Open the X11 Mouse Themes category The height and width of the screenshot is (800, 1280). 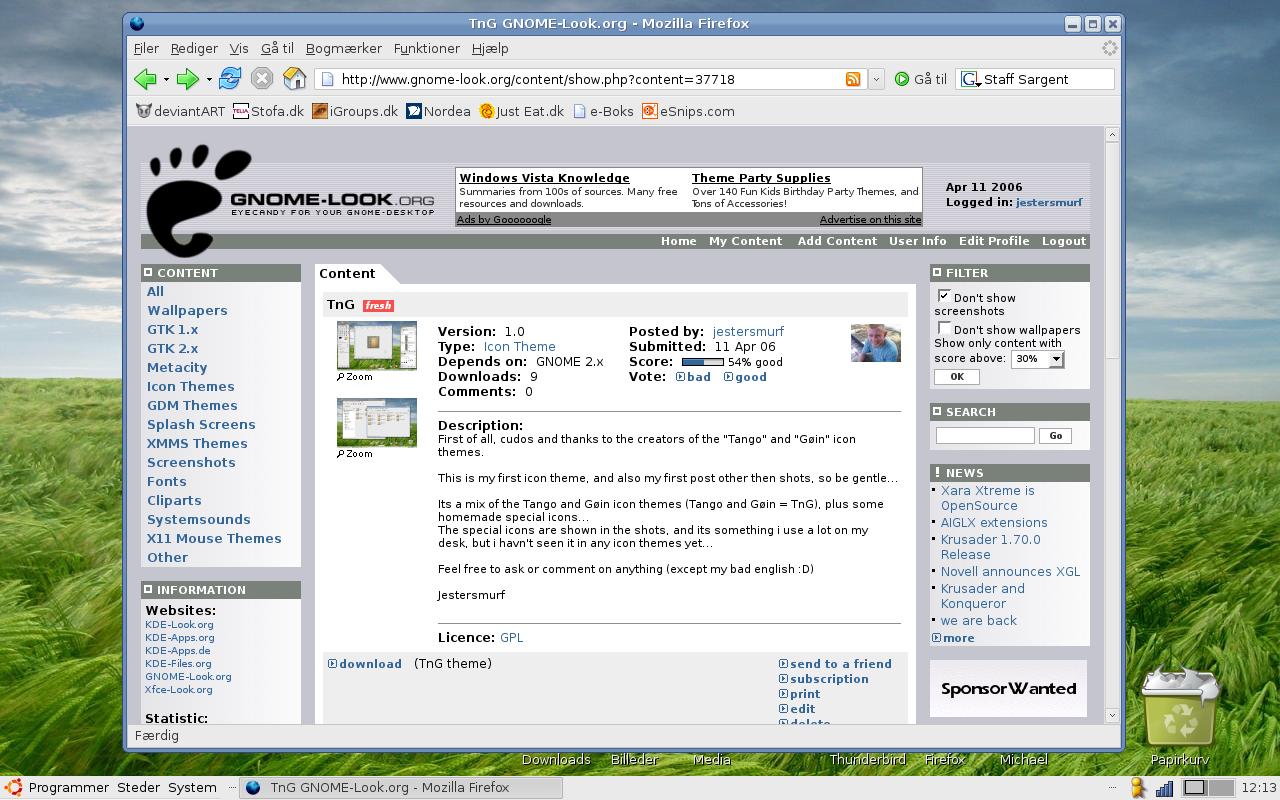click(x=214, y=538)
